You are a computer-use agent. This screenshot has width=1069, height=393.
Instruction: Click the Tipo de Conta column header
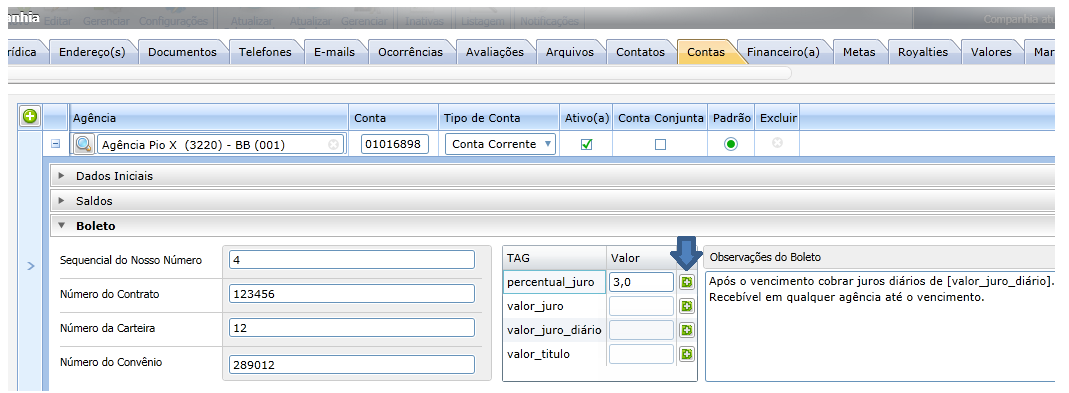(498, 118)
